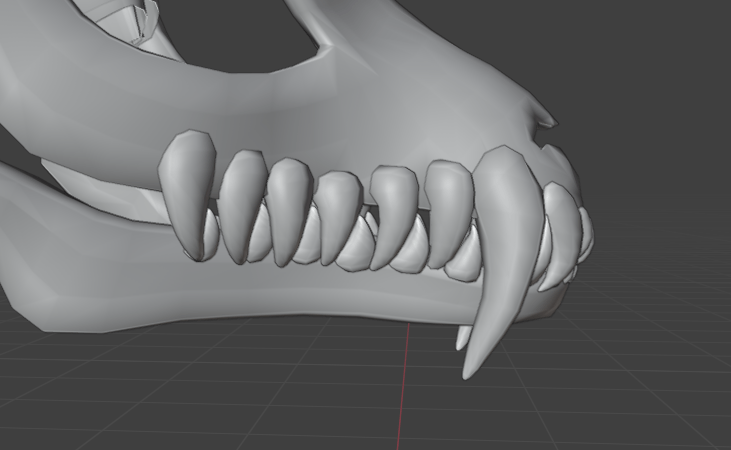The image size is (731, 450).
Task: Click the empty background at upper right
Action: (x=650, y=60)
